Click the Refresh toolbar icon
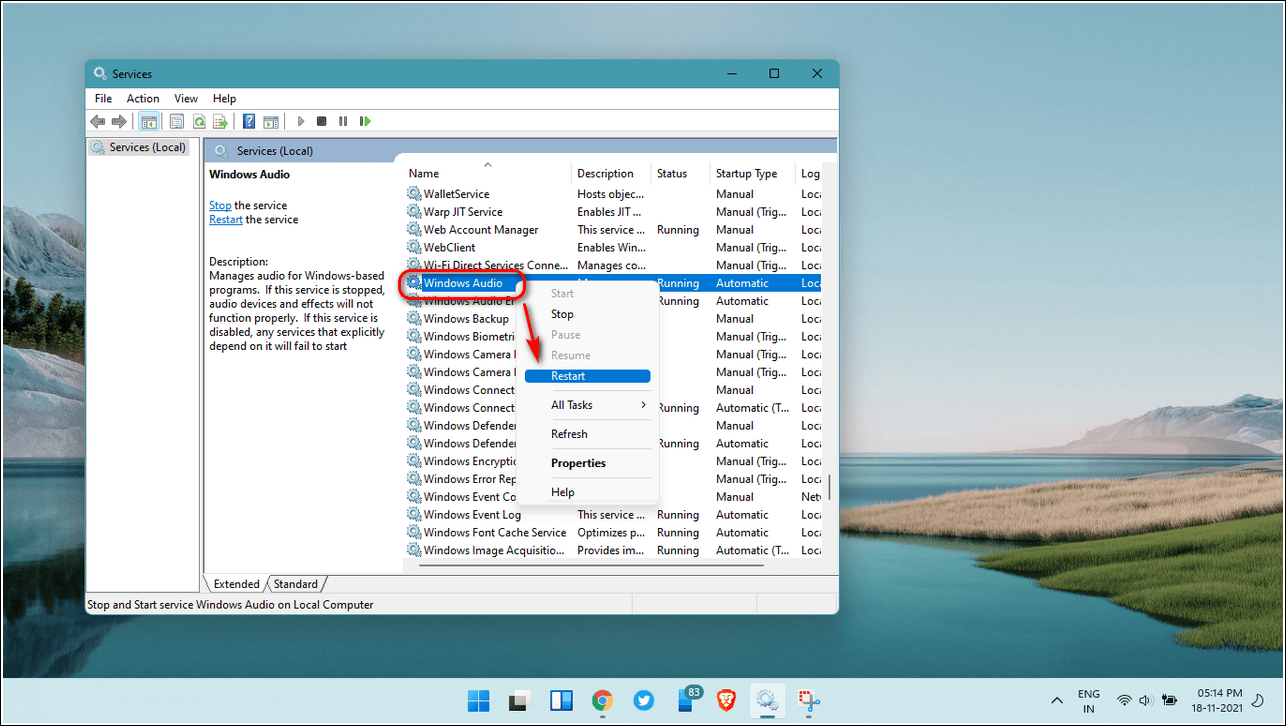Image resolution: width=1286 pixels, height=726 pixels. (x=199, y=121)
